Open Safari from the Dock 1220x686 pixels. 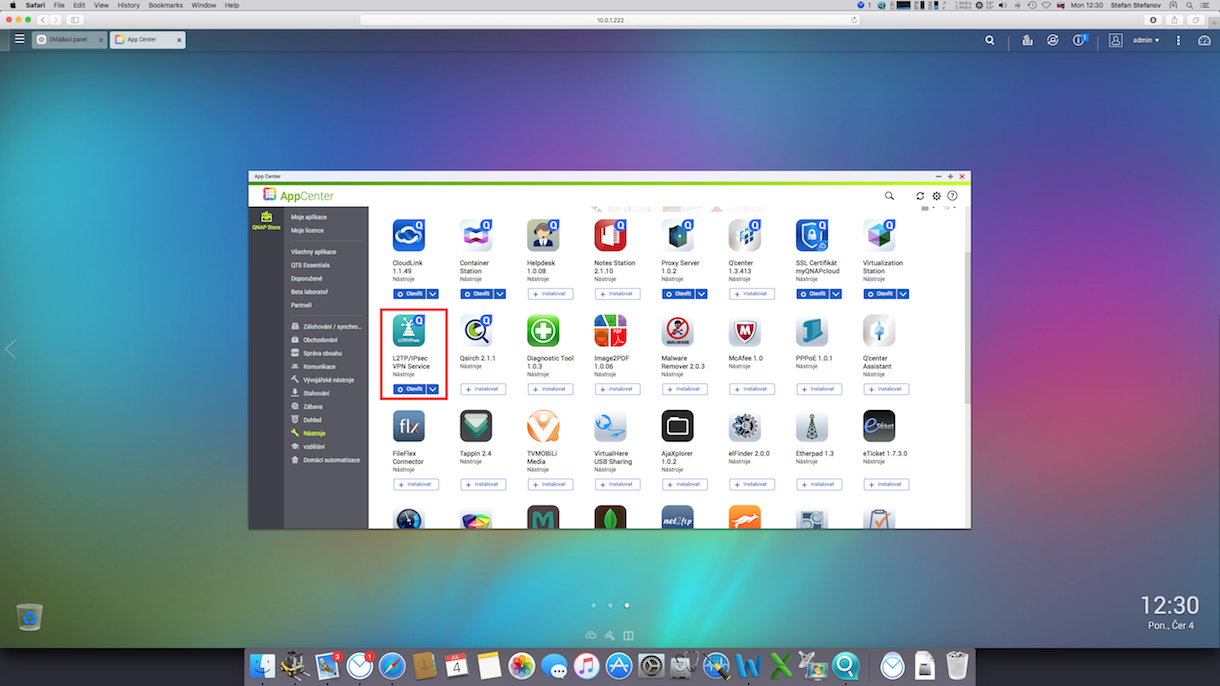point(391,665)
